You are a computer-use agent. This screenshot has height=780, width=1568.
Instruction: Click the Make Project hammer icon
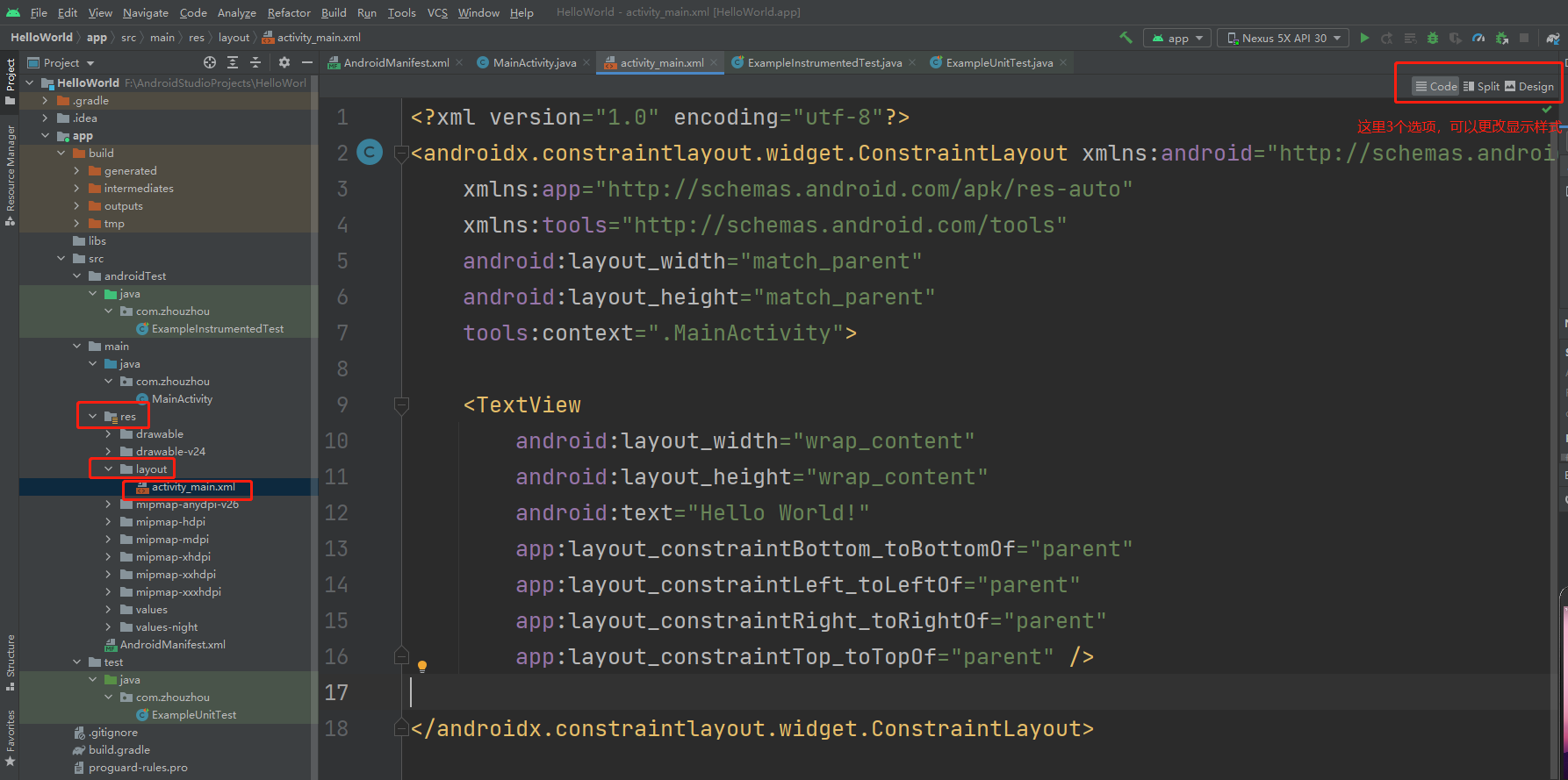(x=1126, y=38)
